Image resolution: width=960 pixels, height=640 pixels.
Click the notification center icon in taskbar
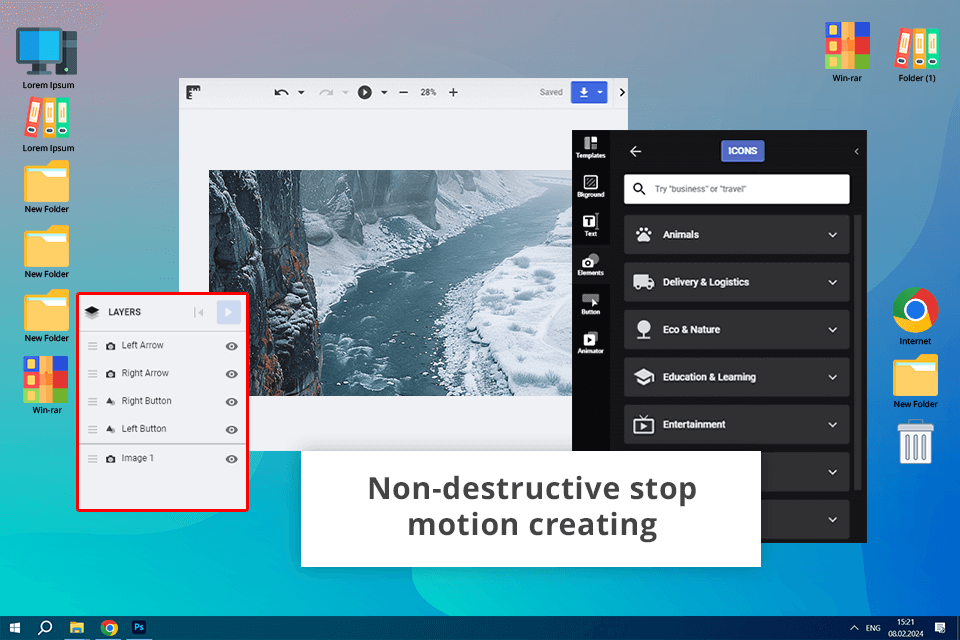(940, 628)
